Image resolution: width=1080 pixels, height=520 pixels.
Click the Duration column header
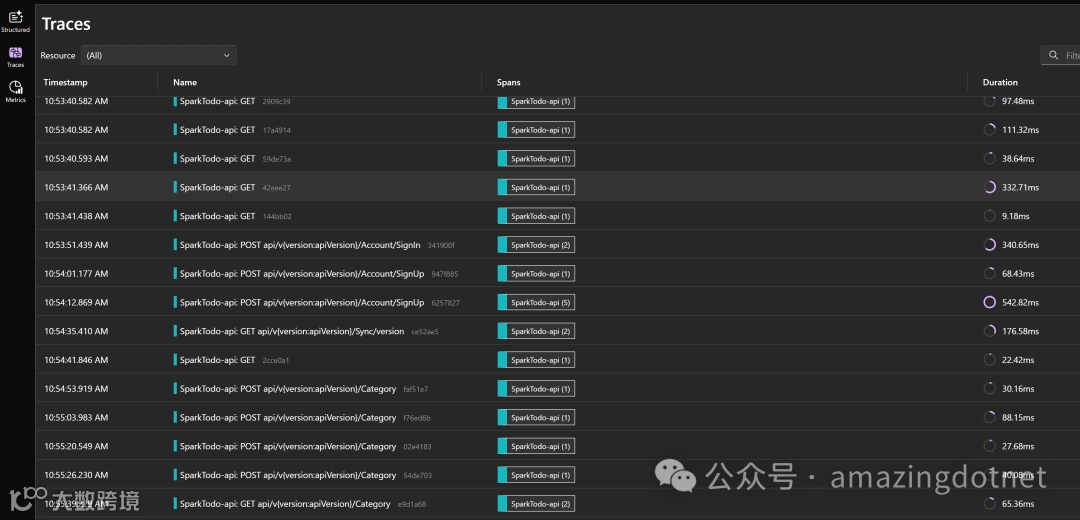coord(1000,82)
